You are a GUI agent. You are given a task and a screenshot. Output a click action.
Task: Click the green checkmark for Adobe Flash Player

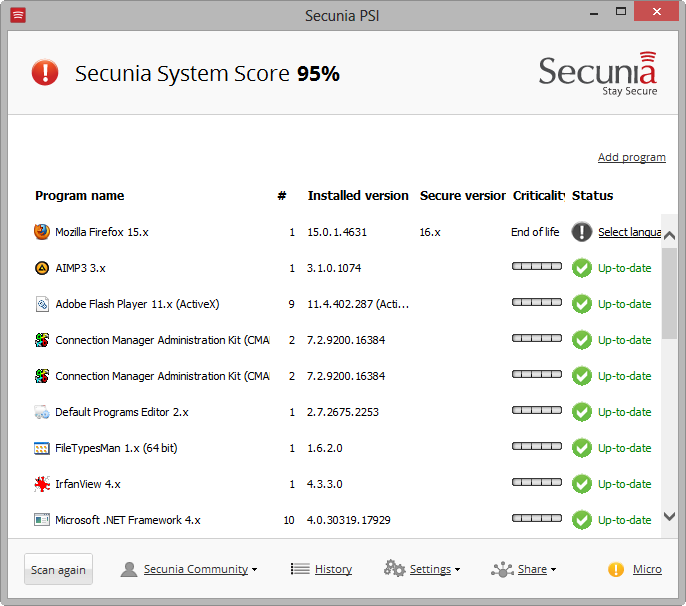click(x=581, y=304)
